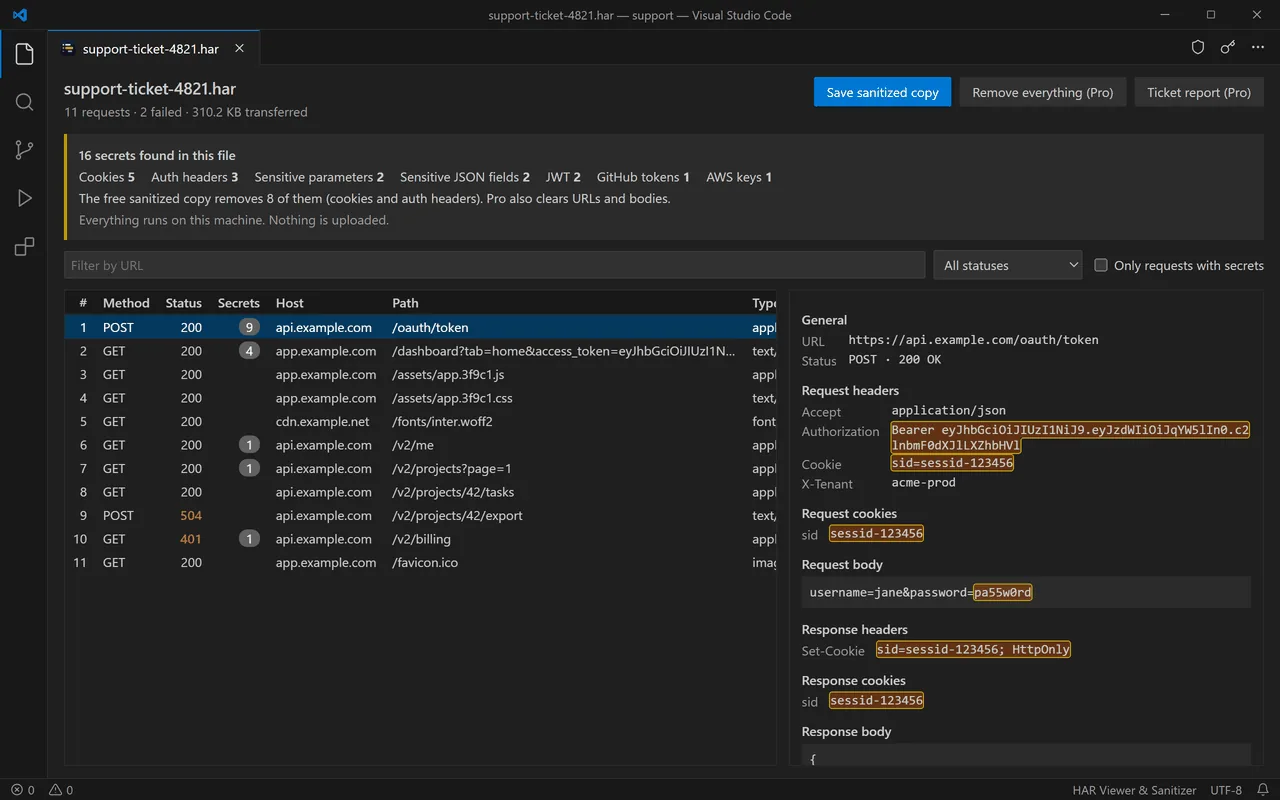Click the Sensitive parameters 2 summary count

[319, 177]
